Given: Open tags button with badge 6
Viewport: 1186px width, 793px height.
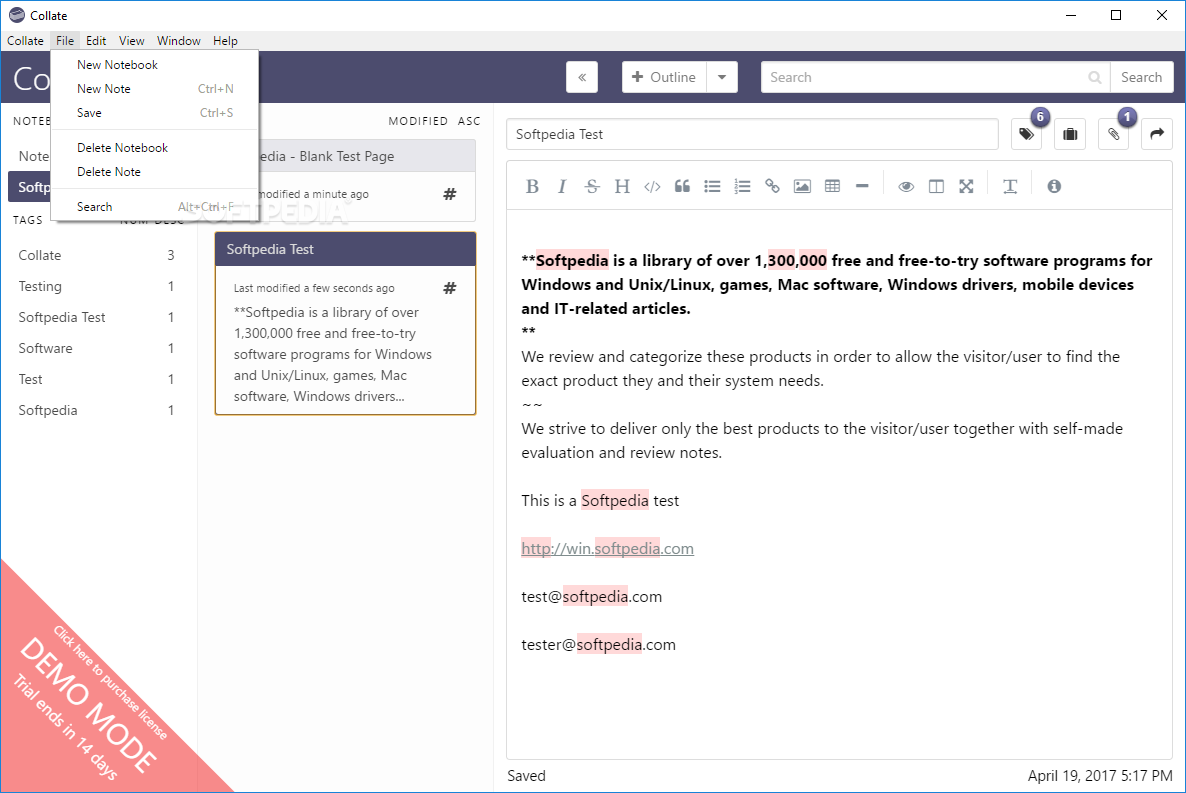Looking at the screenshot, I should (x=1026, y=134).
